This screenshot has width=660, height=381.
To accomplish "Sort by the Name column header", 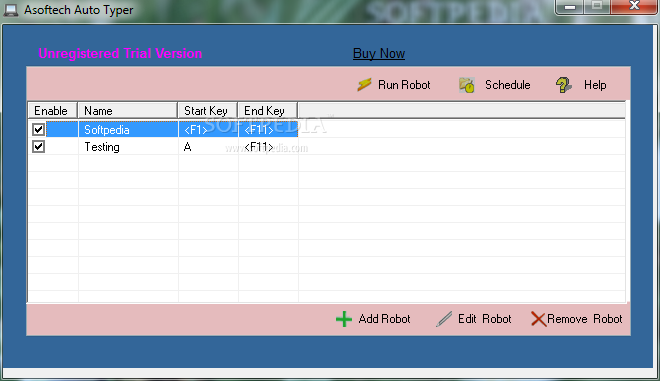I will pos(128,111).
